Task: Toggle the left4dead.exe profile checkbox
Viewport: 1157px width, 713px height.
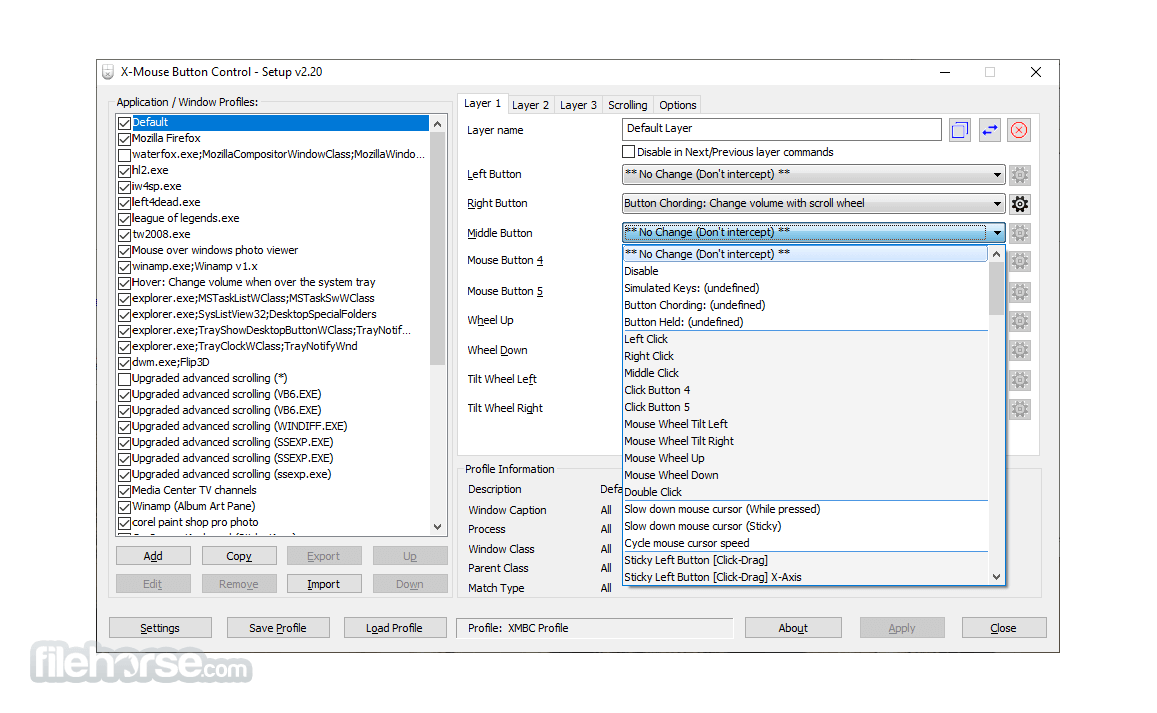Action: click(x=125, y=203)
